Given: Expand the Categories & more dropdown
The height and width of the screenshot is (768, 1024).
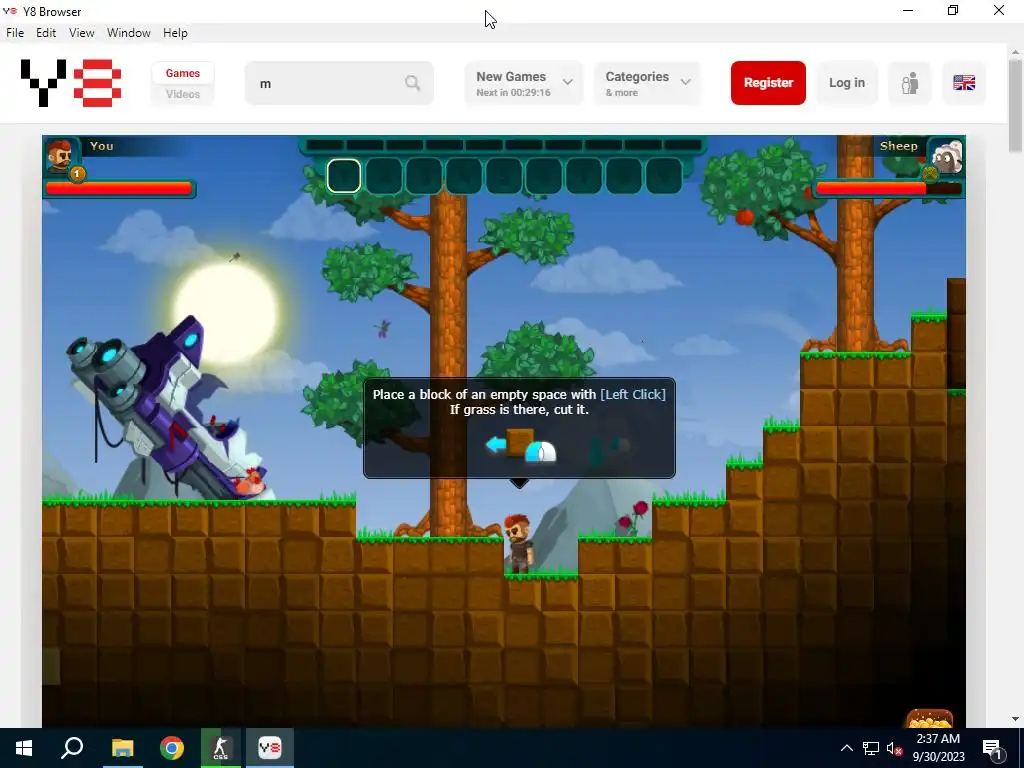Looking at the screenshot, I should tap(647, 83).
